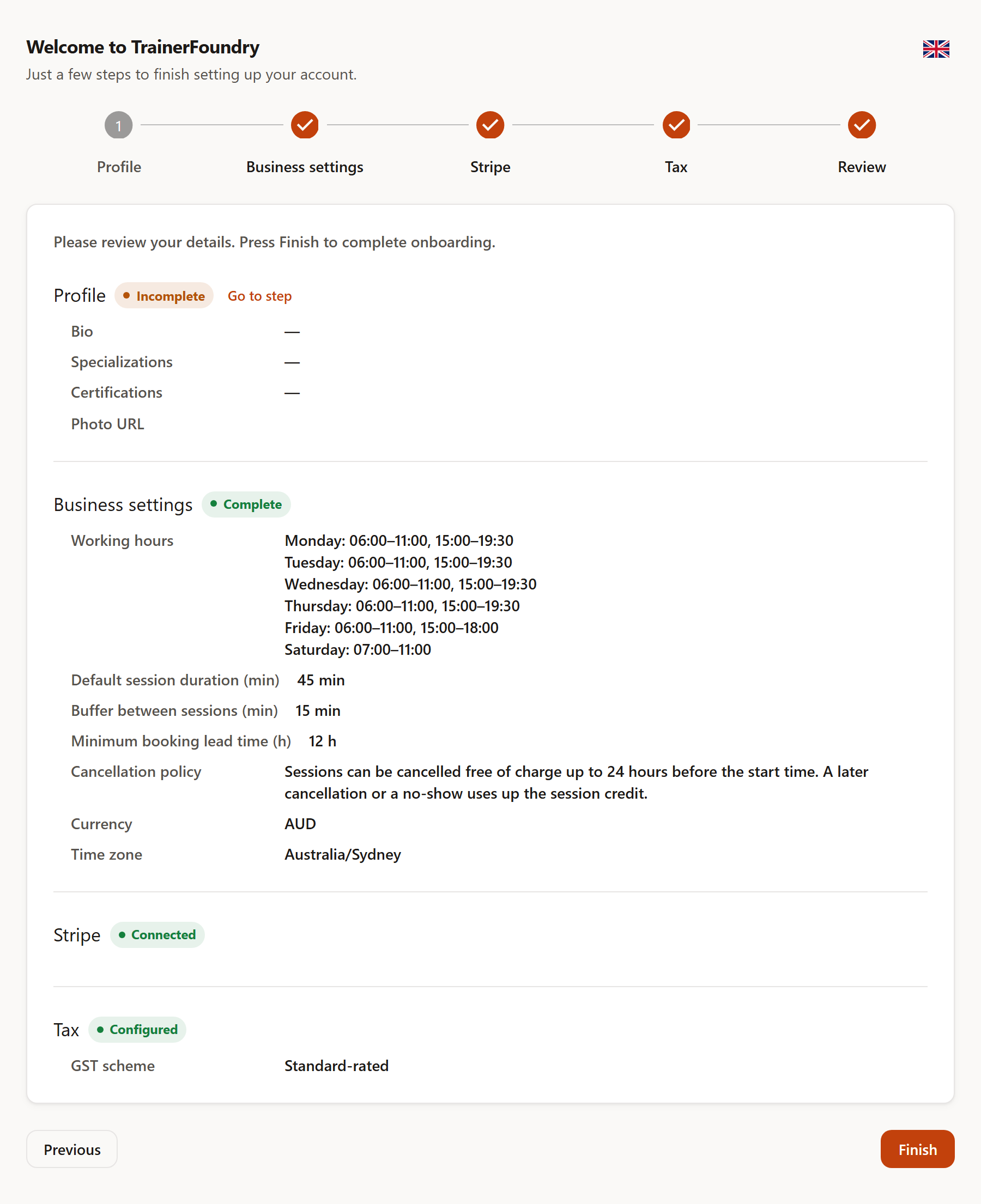Open the Stripe step label
The width and height of the screenshot is (981, 1204).
[x=490, y=167]
